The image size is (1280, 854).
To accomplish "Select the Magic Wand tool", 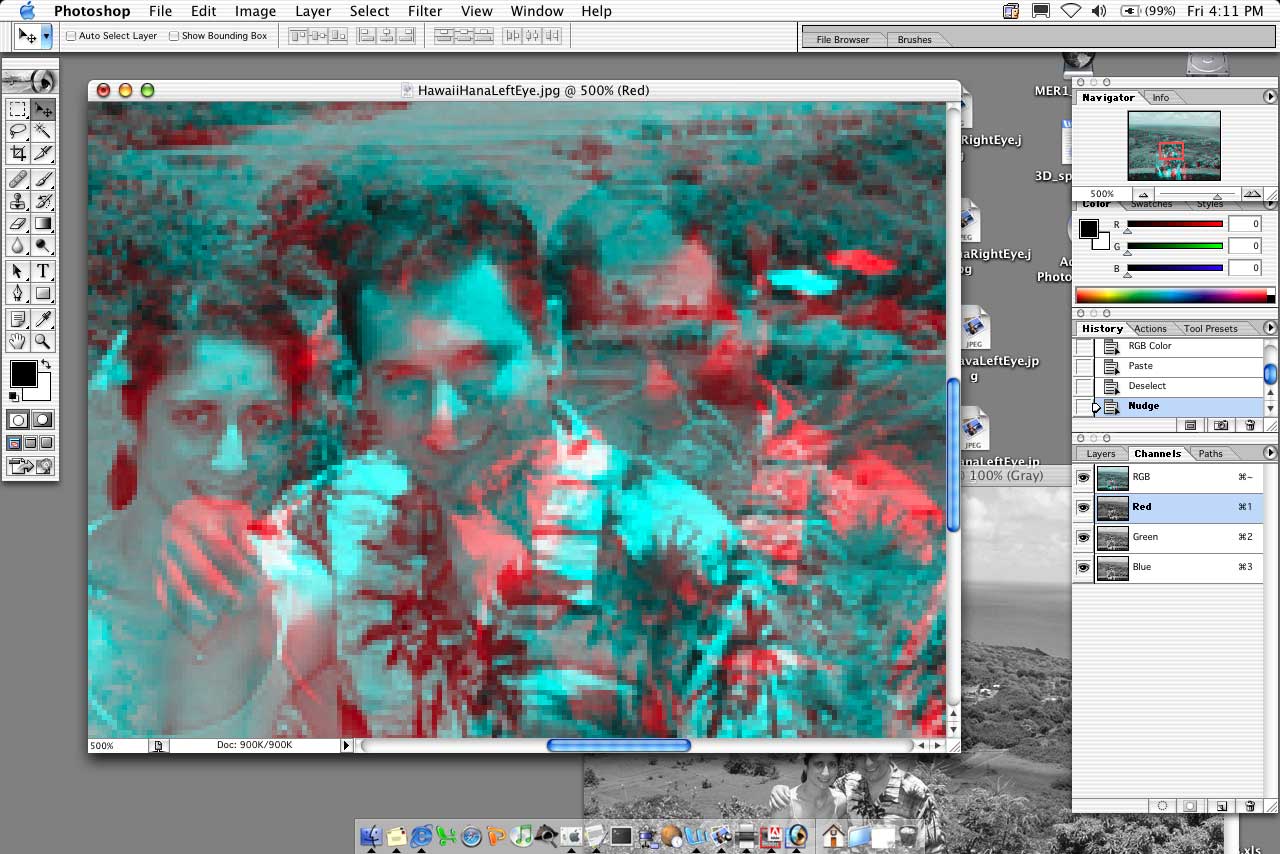I will 43,131.
